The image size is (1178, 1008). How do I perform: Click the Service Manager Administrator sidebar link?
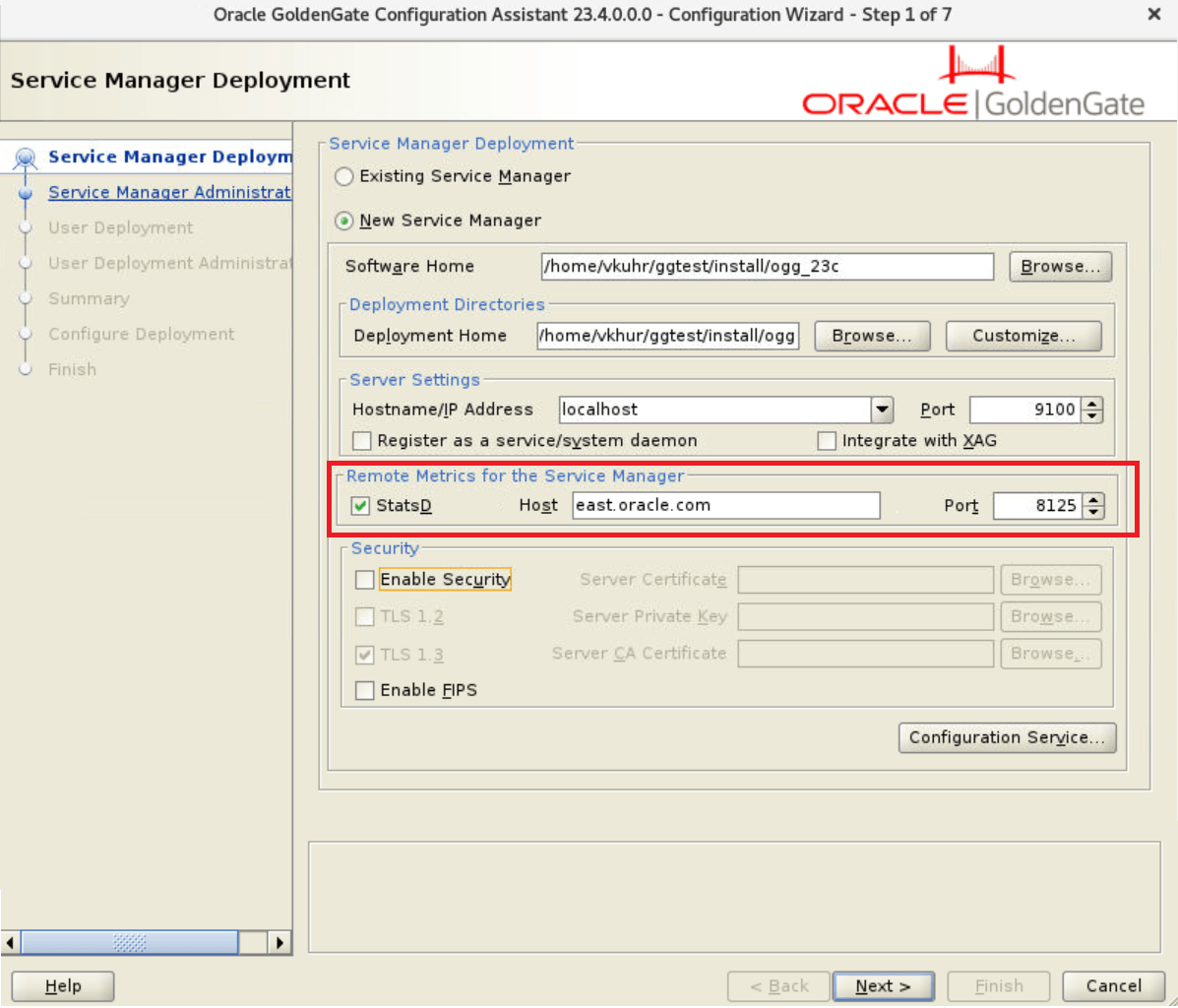(169, 192)
